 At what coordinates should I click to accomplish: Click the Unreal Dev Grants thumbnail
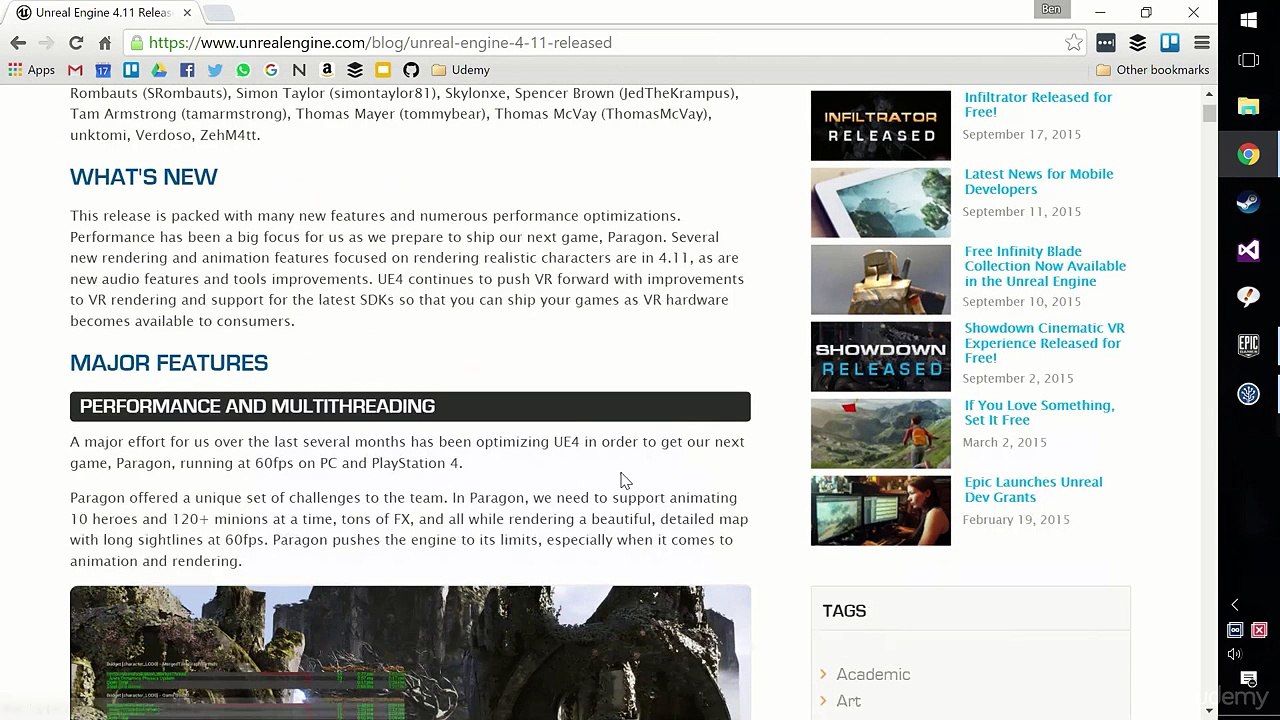coord(881,511)
